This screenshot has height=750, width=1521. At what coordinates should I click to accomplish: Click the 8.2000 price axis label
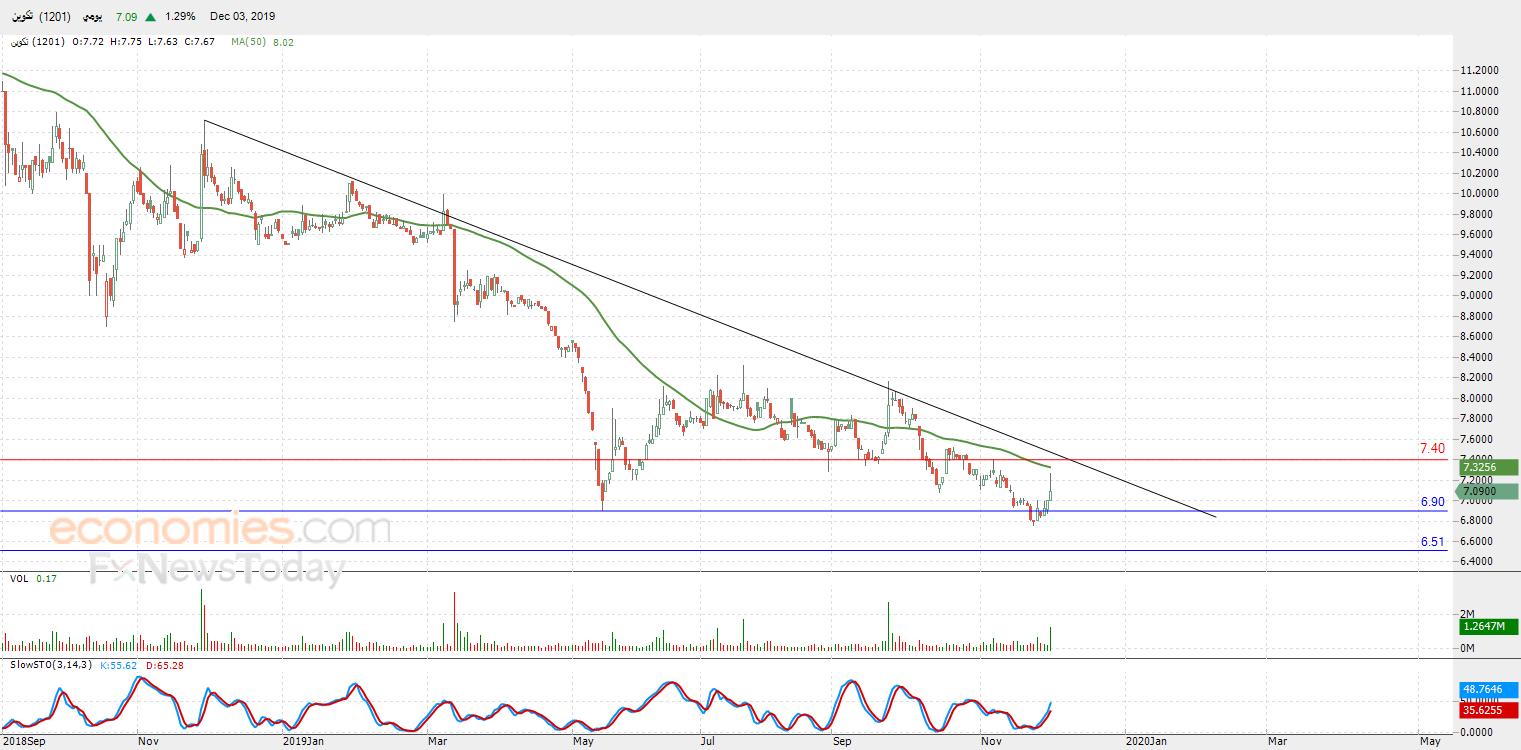click(1478, 378)
